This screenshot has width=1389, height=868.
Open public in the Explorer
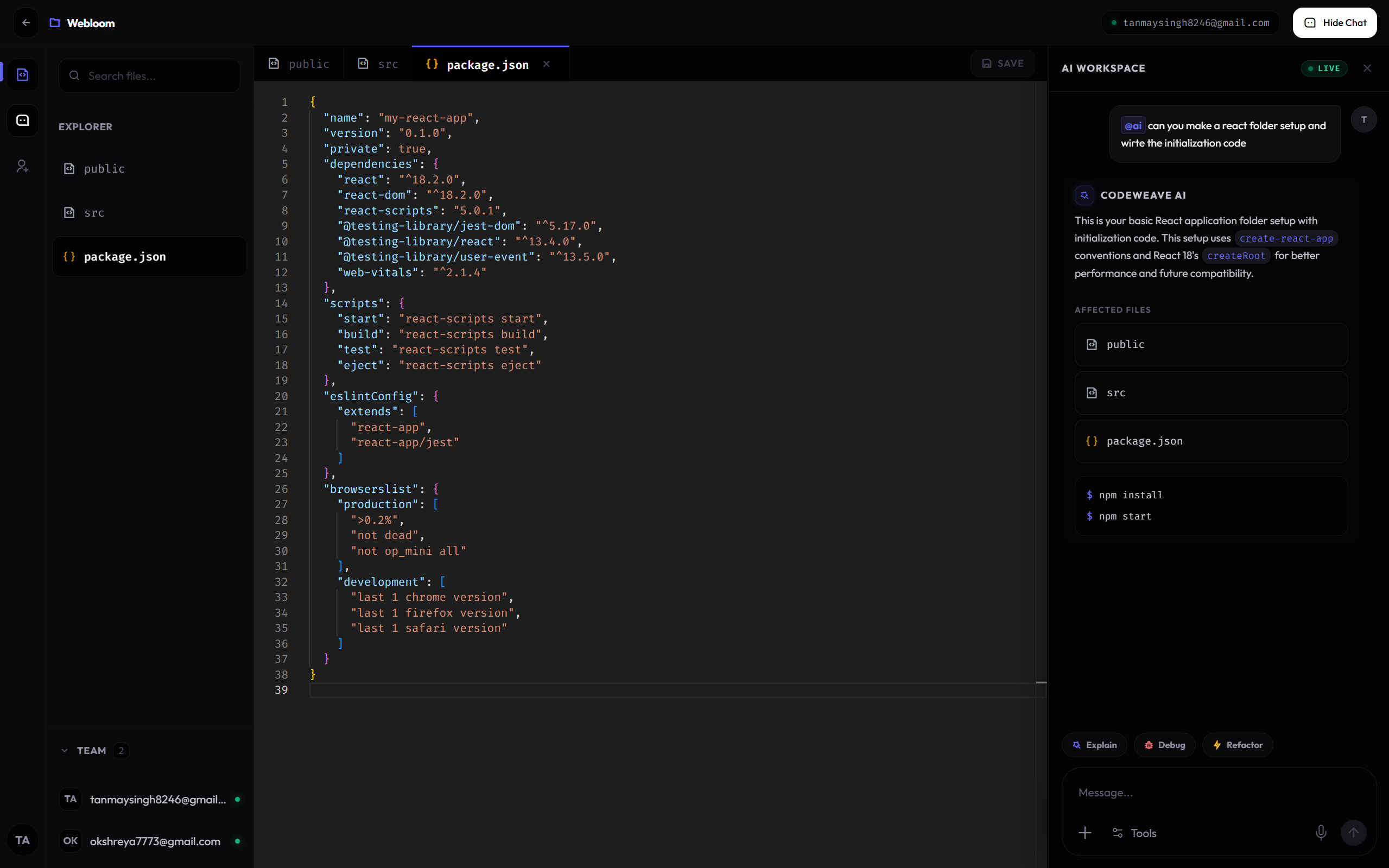149,169
